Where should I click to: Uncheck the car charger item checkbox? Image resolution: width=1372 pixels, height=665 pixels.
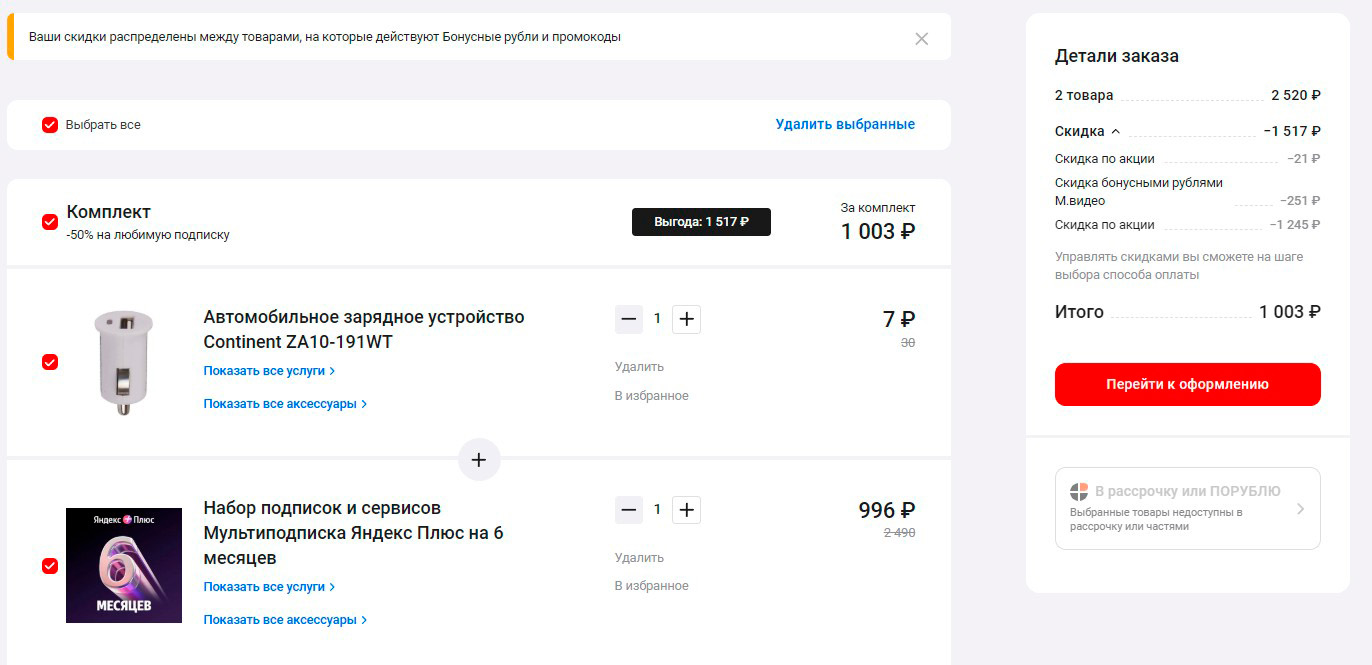pos(50,362)
